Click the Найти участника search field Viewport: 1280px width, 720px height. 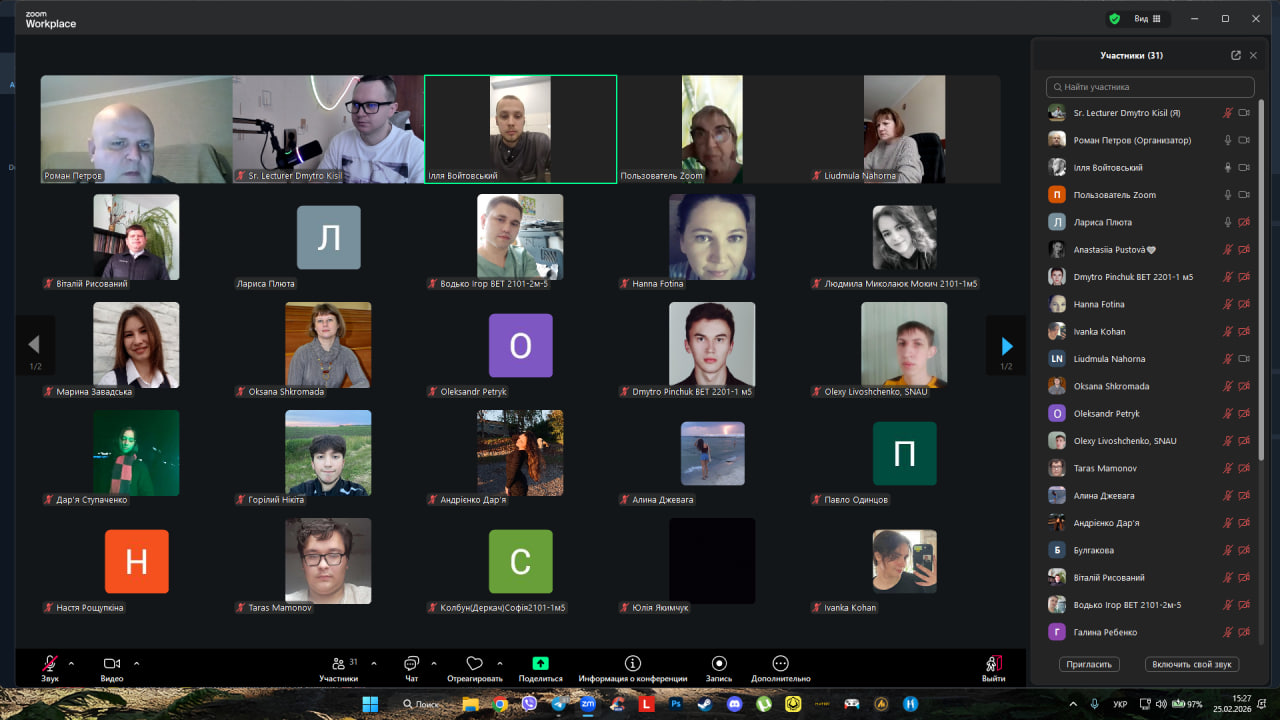[1150, 87]
